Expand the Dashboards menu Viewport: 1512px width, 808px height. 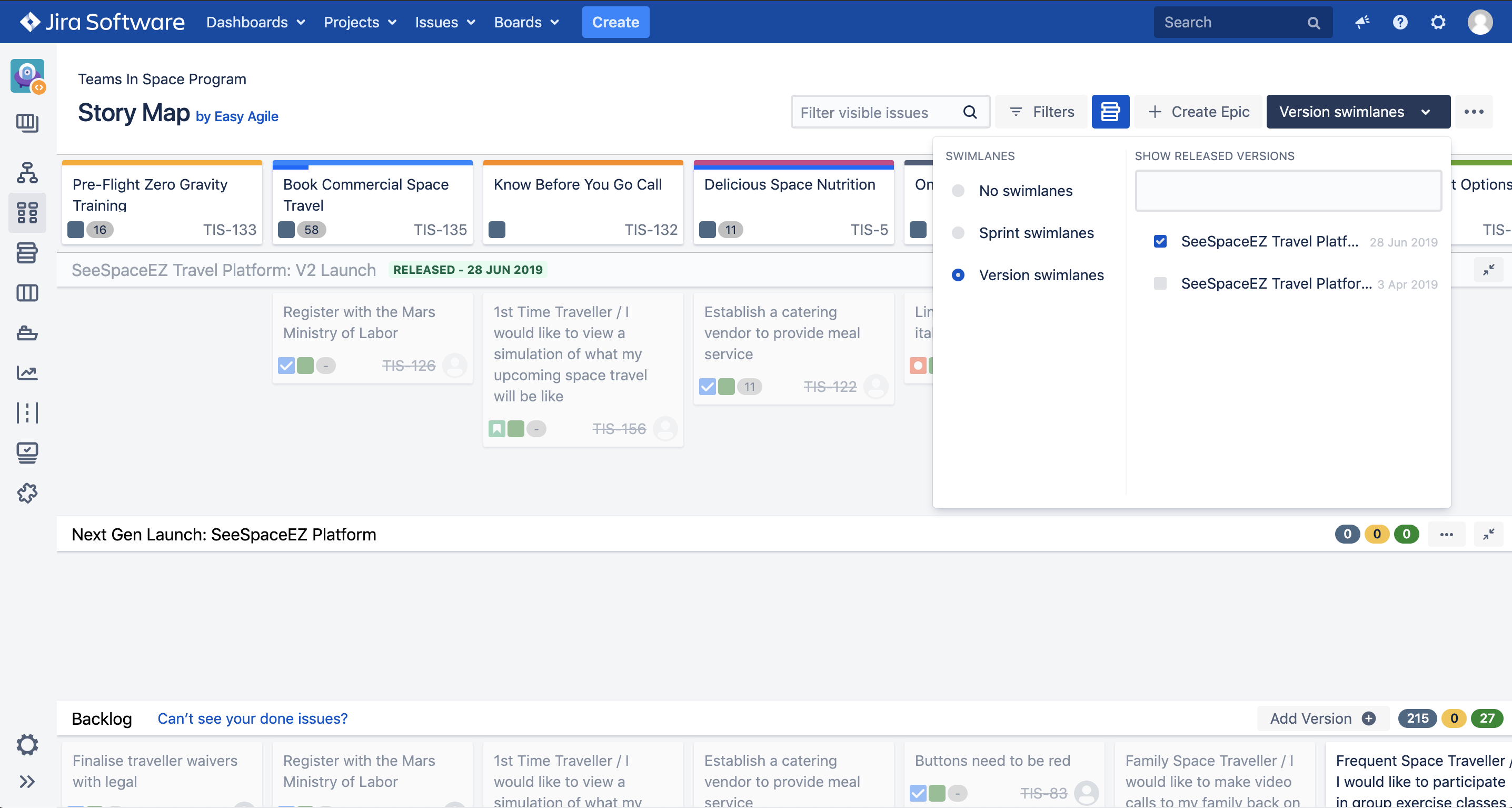(255, 22)
